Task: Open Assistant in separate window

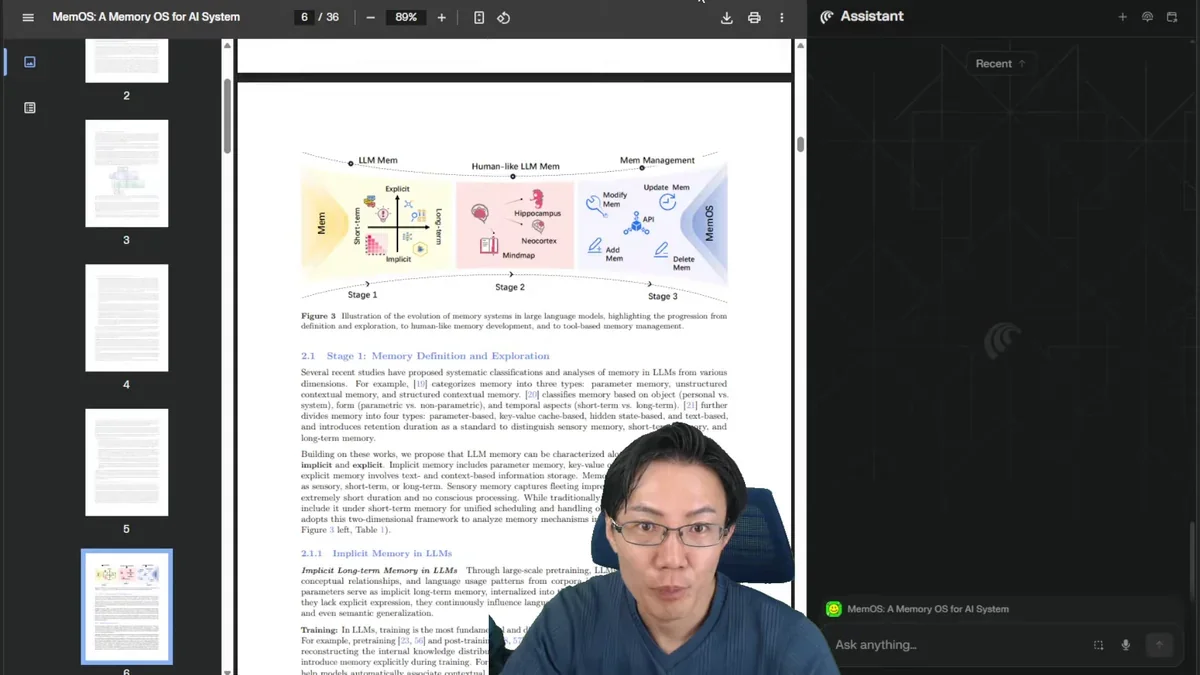Action: pyautogui.click(x=1172, y=17)
